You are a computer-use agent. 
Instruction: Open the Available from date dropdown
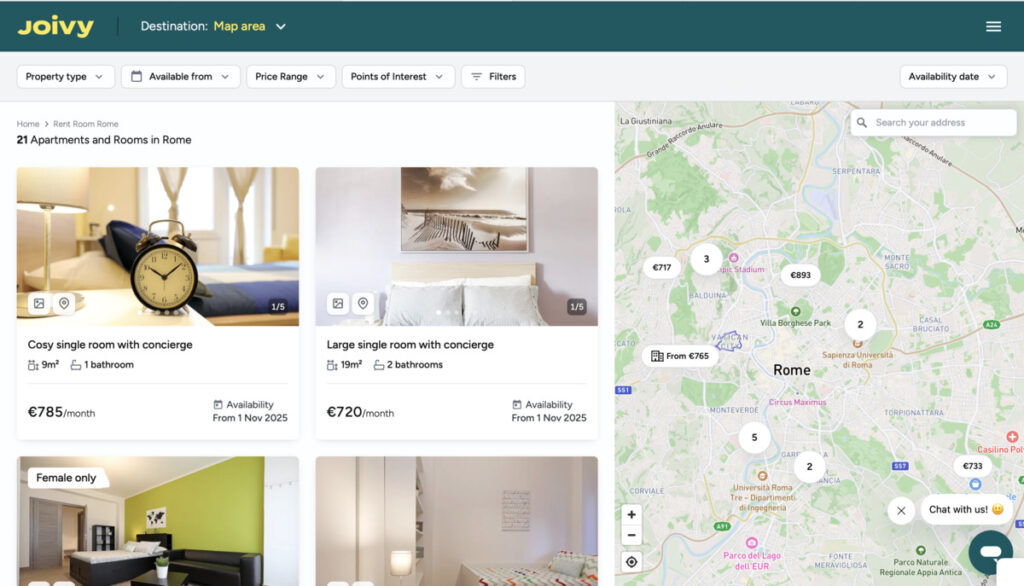pyautogui.click(x=180, y=76)
